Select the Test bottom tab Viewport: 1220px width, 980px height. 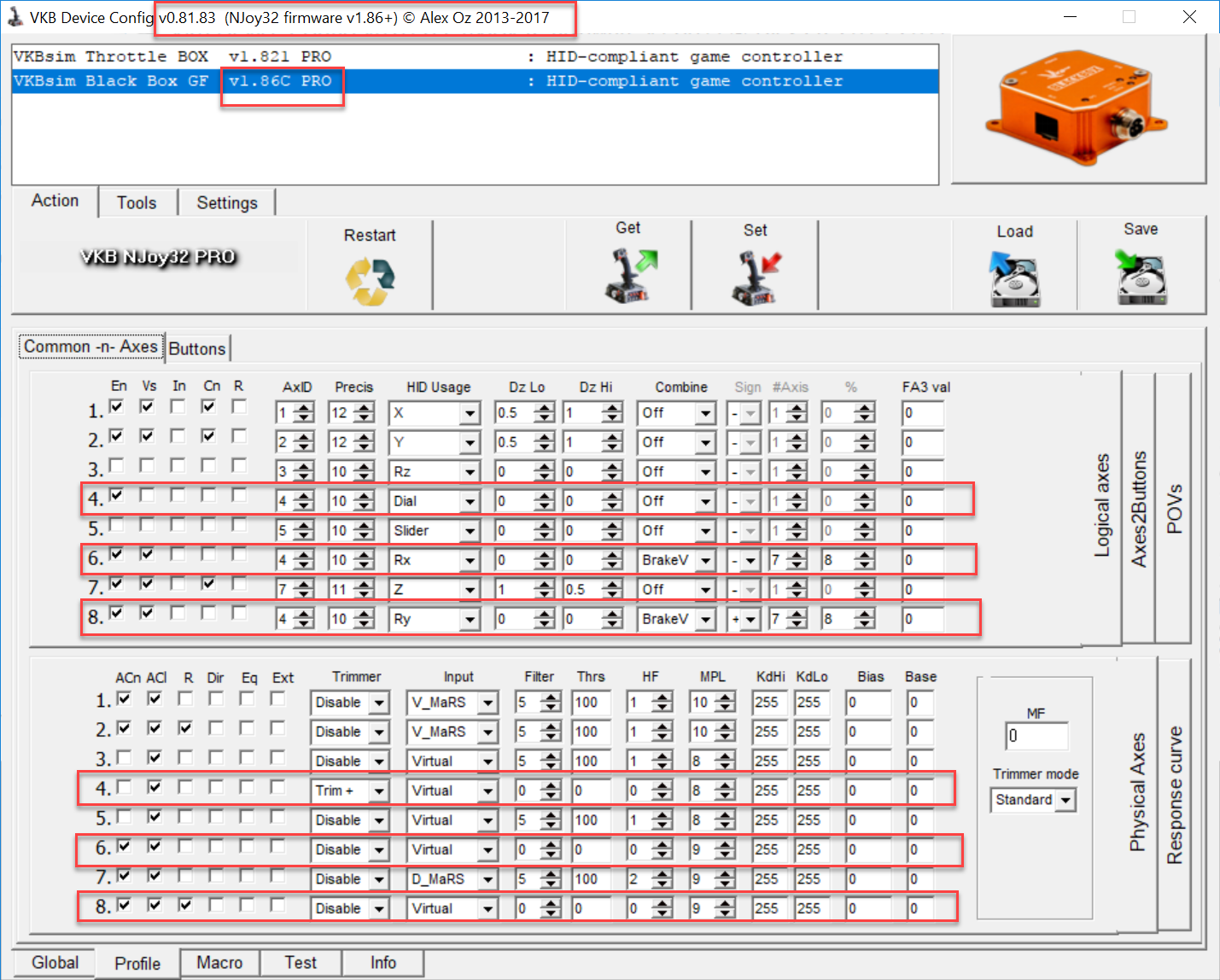[301, 963]
